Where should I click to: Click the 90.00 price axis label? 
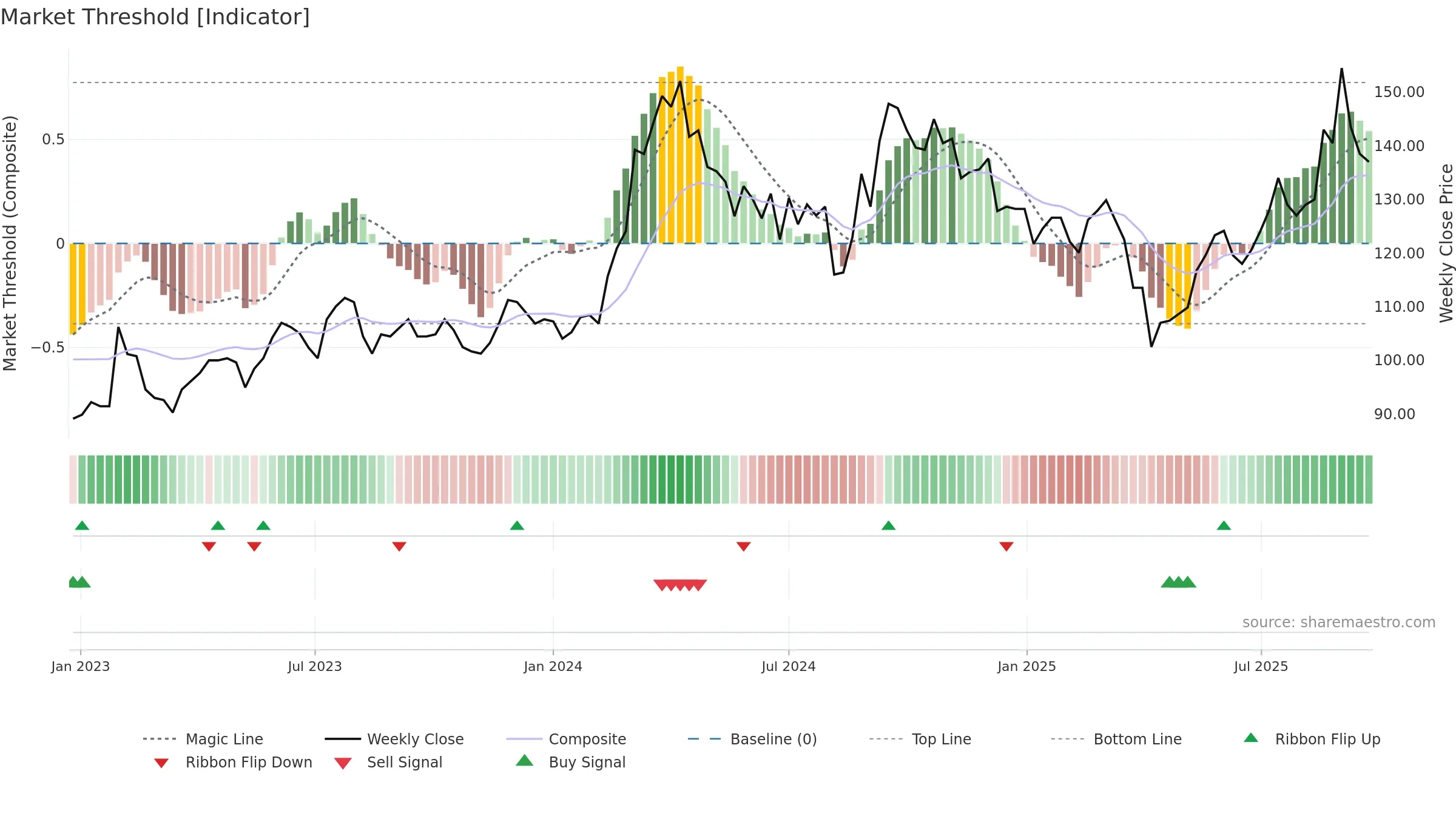coord(1395,414)
